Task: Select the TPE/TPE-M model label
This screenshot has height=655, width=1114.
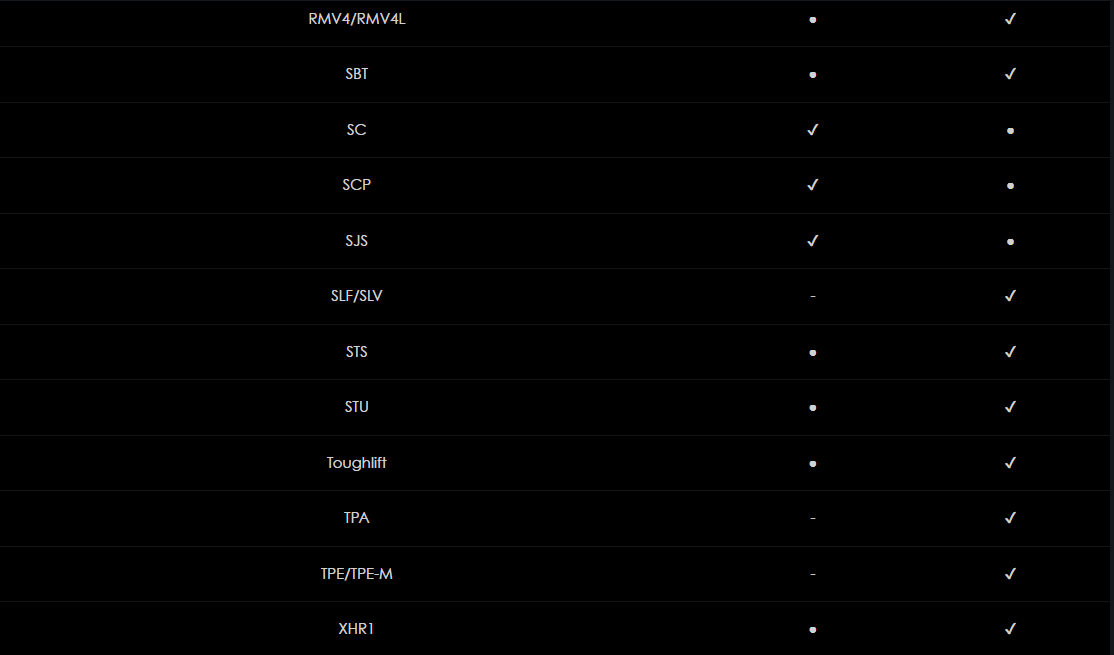Action: (357, 574)
